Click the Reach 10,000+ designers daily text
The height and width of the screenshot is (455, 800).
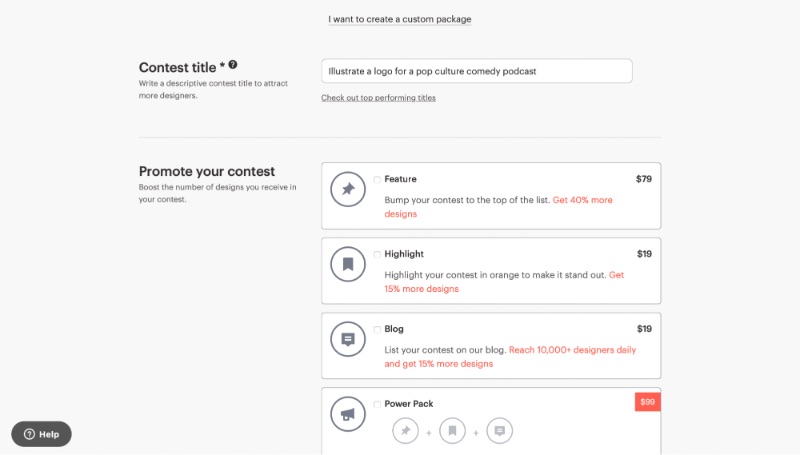(572, 350)
